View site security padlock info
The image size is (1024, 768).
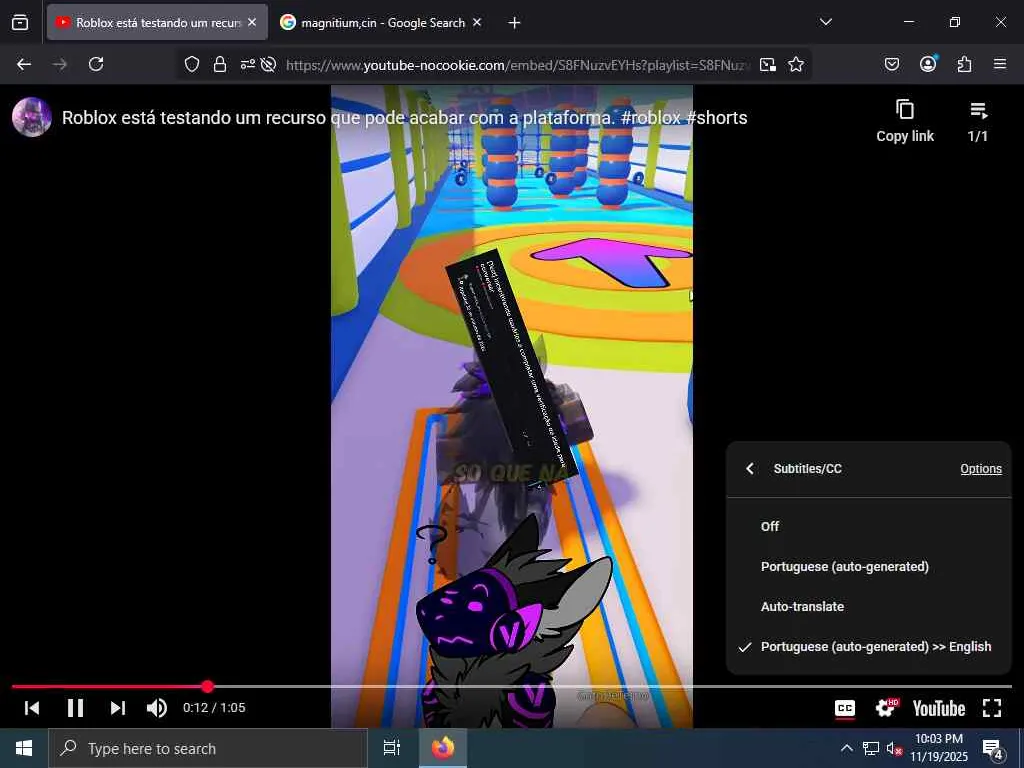[x=220, y=64]
